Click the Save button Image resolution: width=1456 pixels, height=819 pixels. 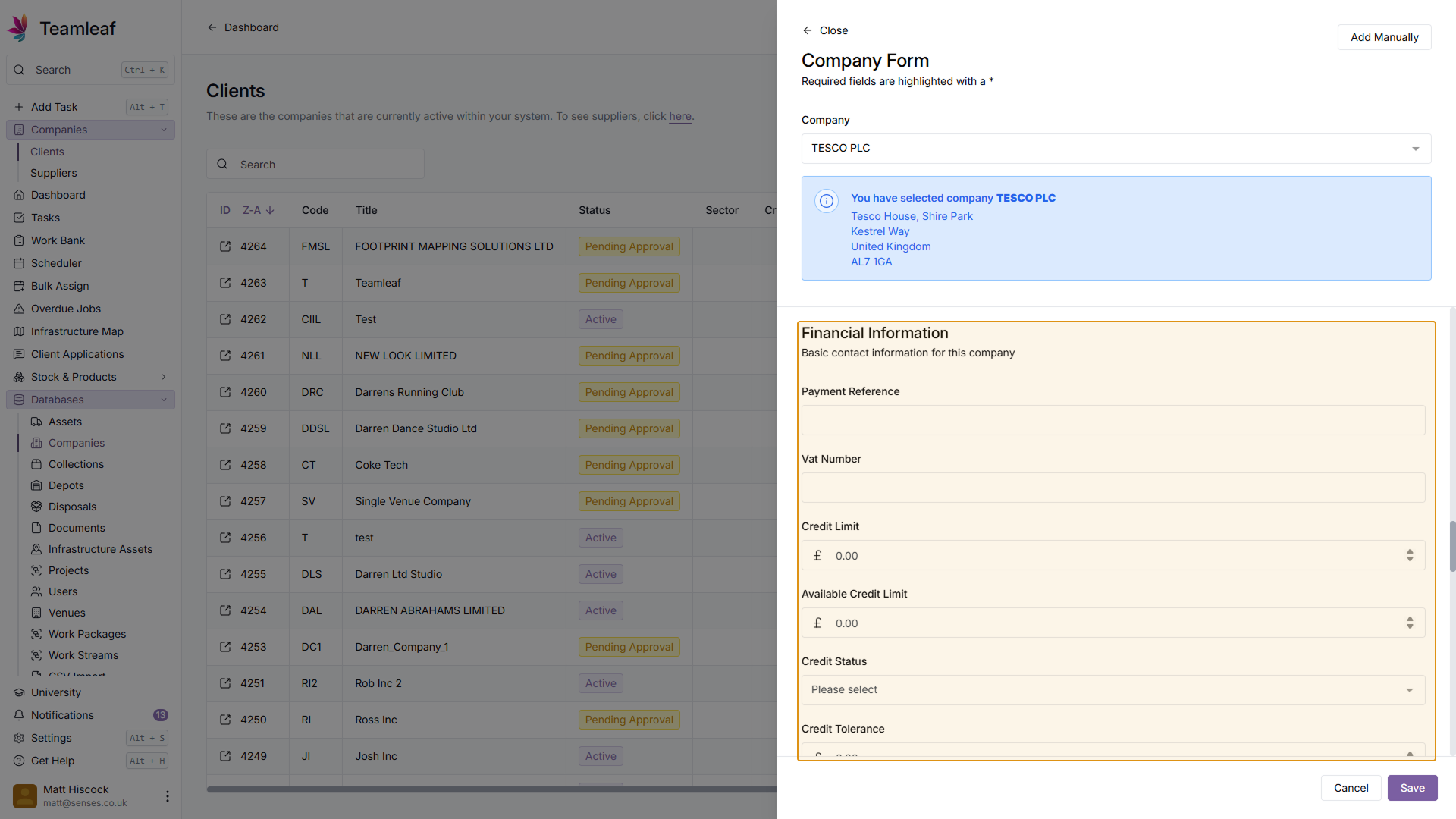click(1412, 788)
